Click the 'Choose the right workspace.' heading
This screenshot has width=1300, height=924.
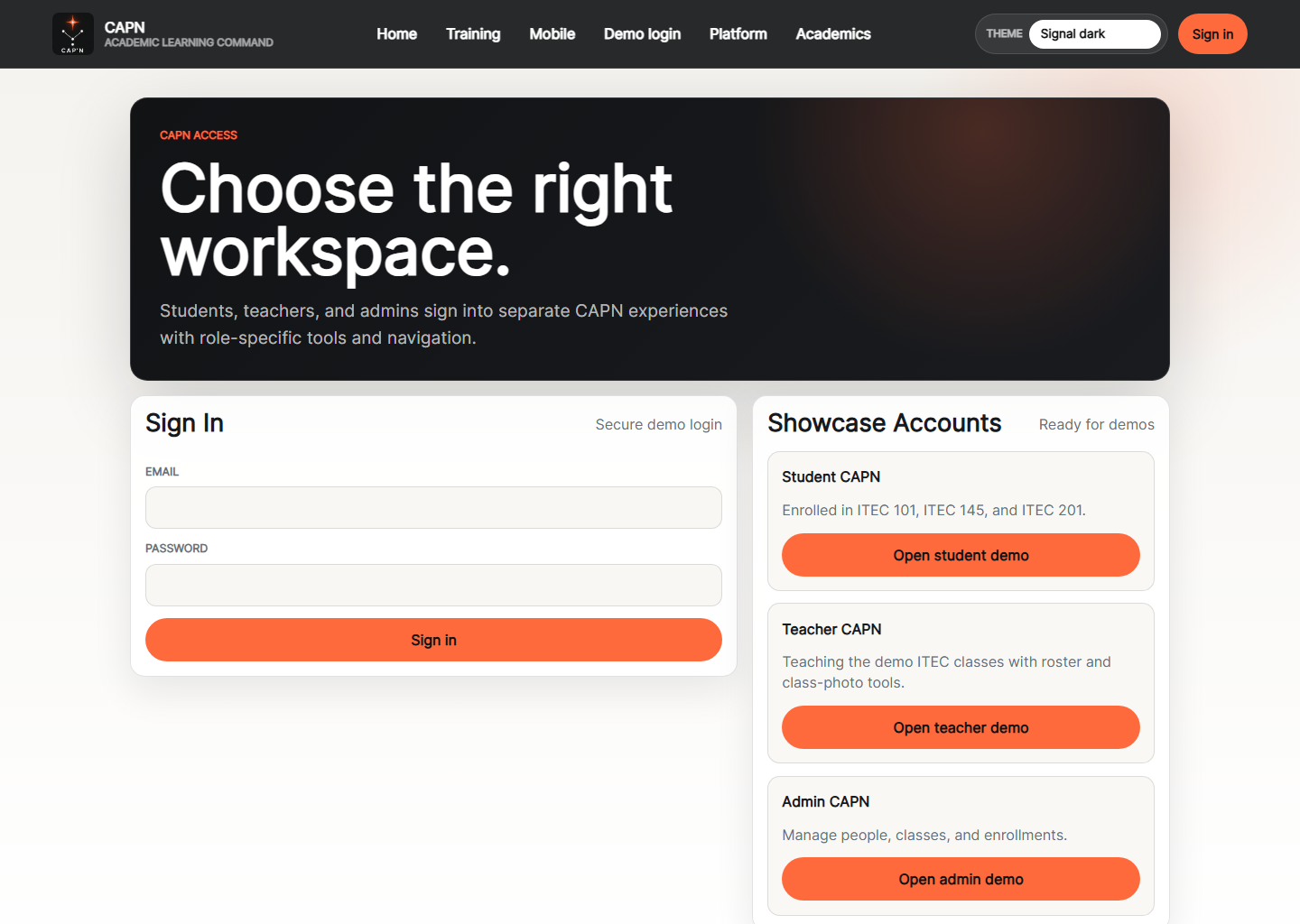tap(416, 220)
